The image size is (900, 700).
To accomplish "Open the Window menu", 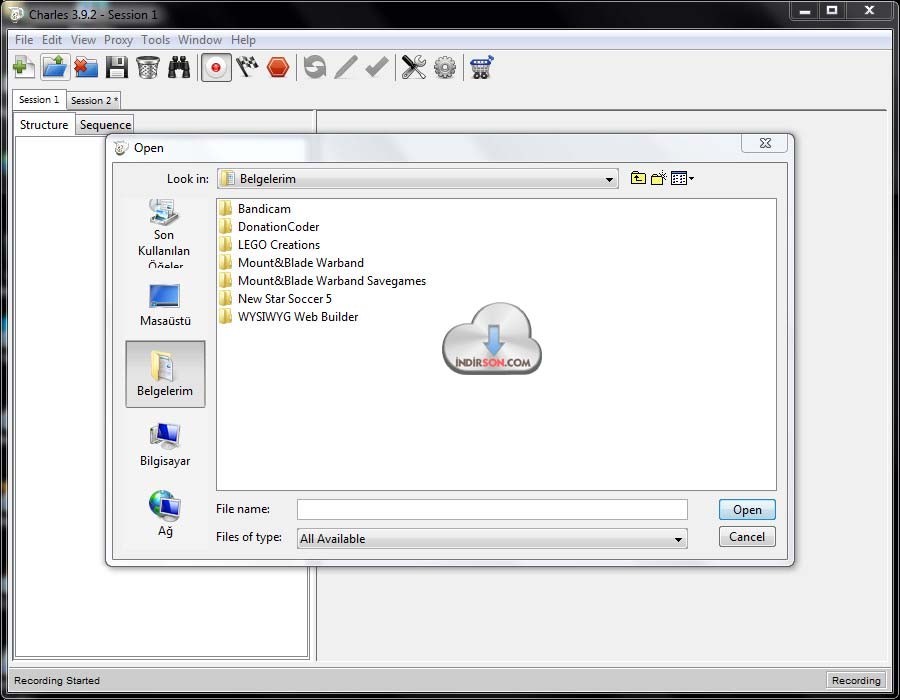I will (200, 40).
